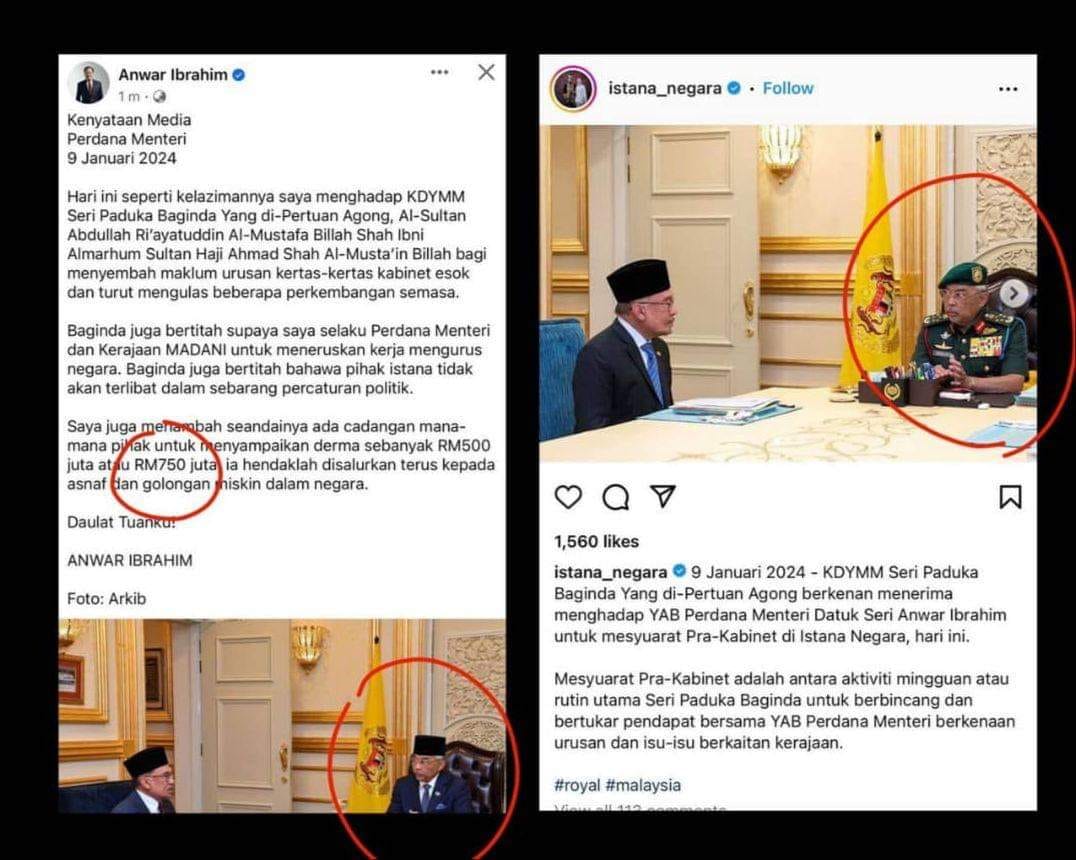Open istana_negara profile picture
Screen dimensions: 1076x860
click(x=572, y=89)
